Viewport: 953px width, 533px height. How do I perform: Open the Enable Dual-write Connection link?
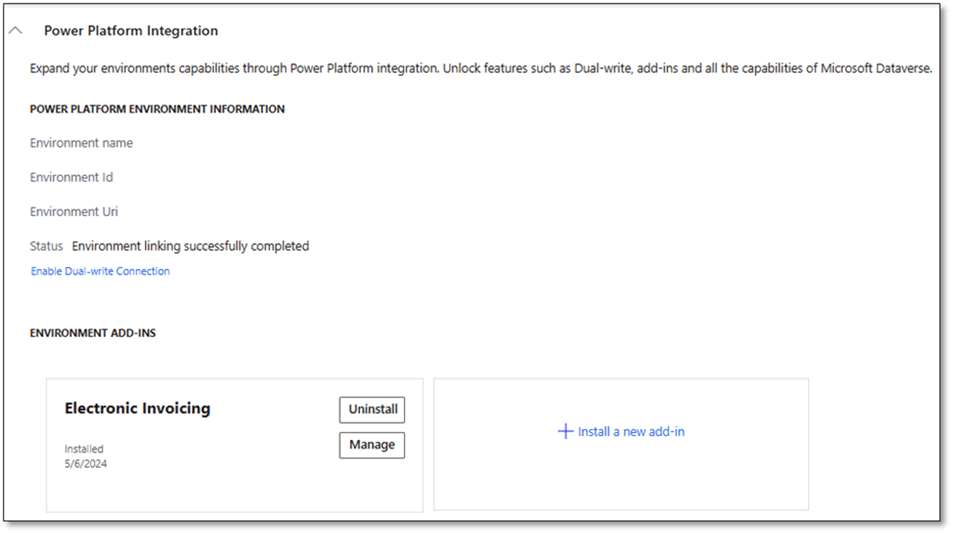[x=100, y=271]
